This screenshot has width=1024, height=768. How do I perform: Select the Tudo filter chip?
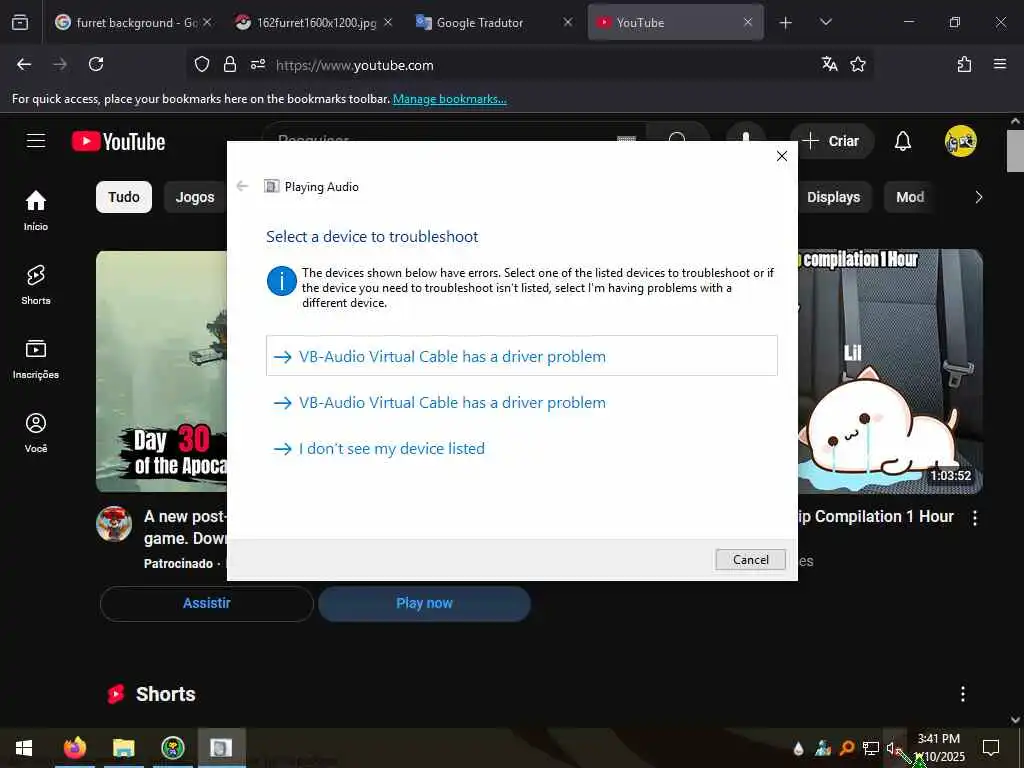click(x=124, y=197)
